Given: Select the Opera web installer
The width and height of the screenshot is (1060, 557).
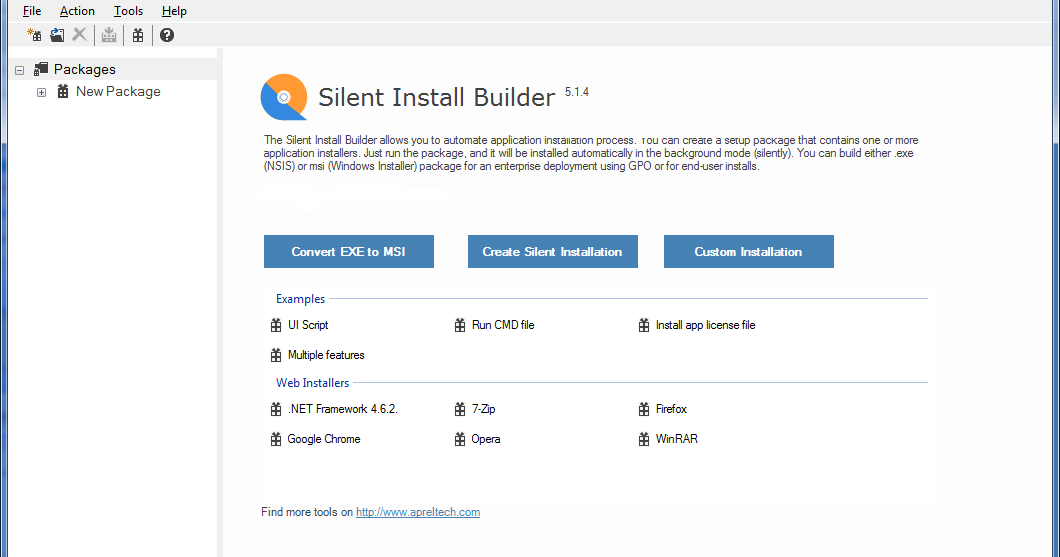Looking at the screenshot, I should (486, 439).
